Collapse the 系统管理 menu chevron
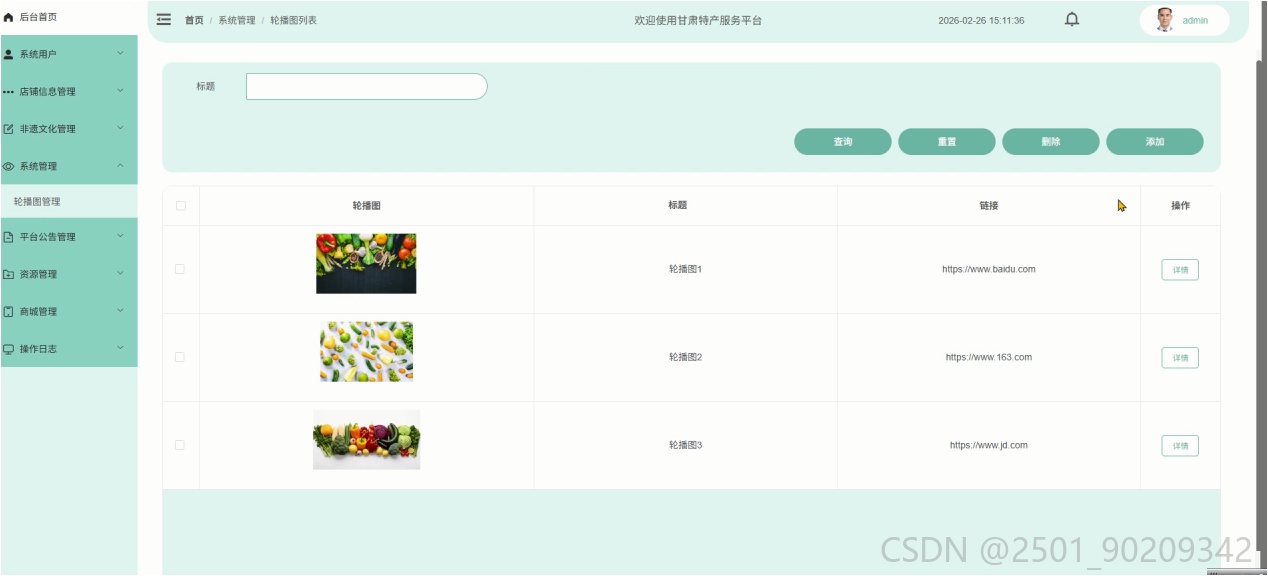The height and width of the screenshot is (576, 1268). pos(120,166)
